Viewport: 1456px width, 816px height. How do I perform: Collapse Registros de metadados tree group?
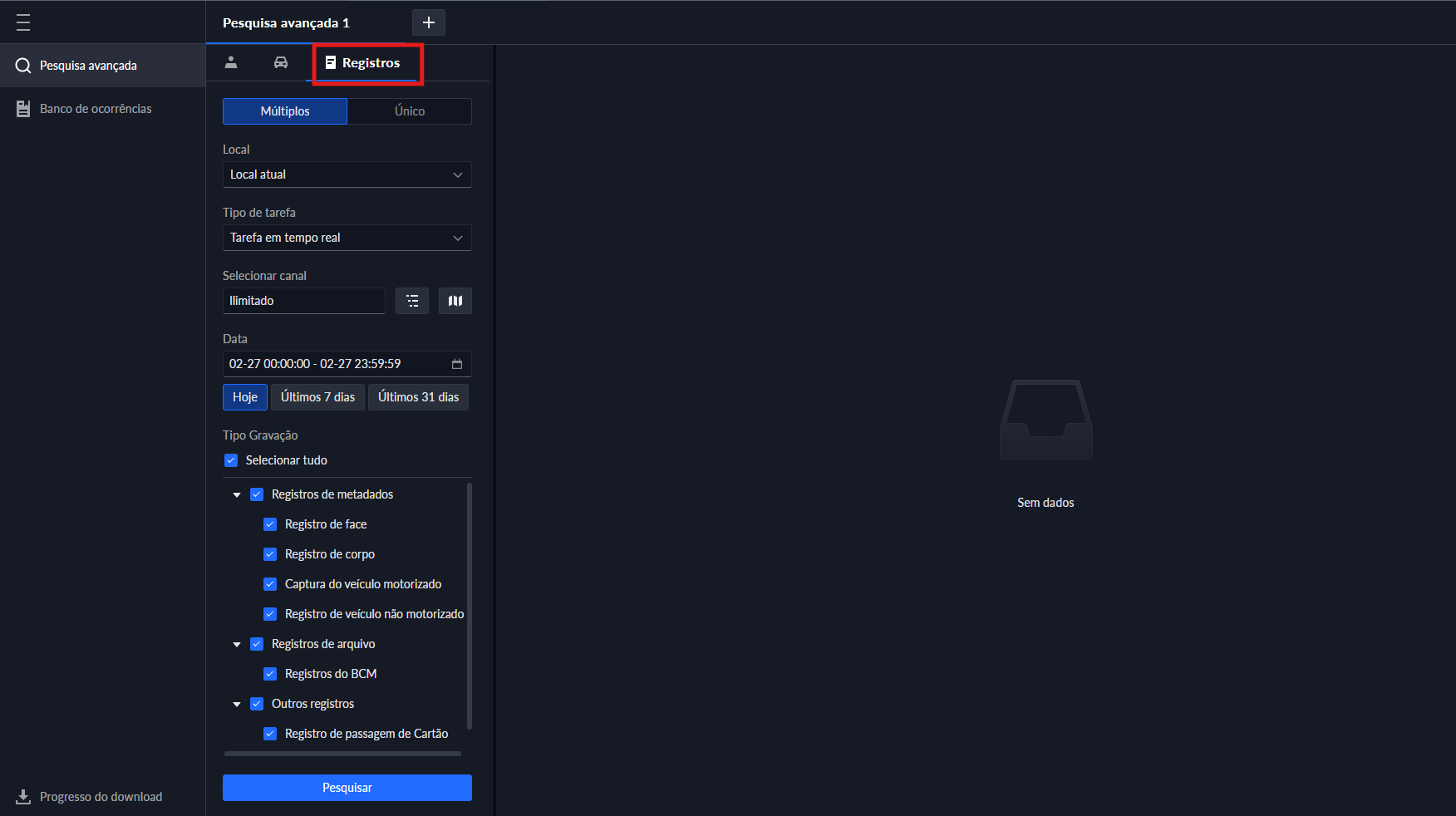click(x=237, y=494)
